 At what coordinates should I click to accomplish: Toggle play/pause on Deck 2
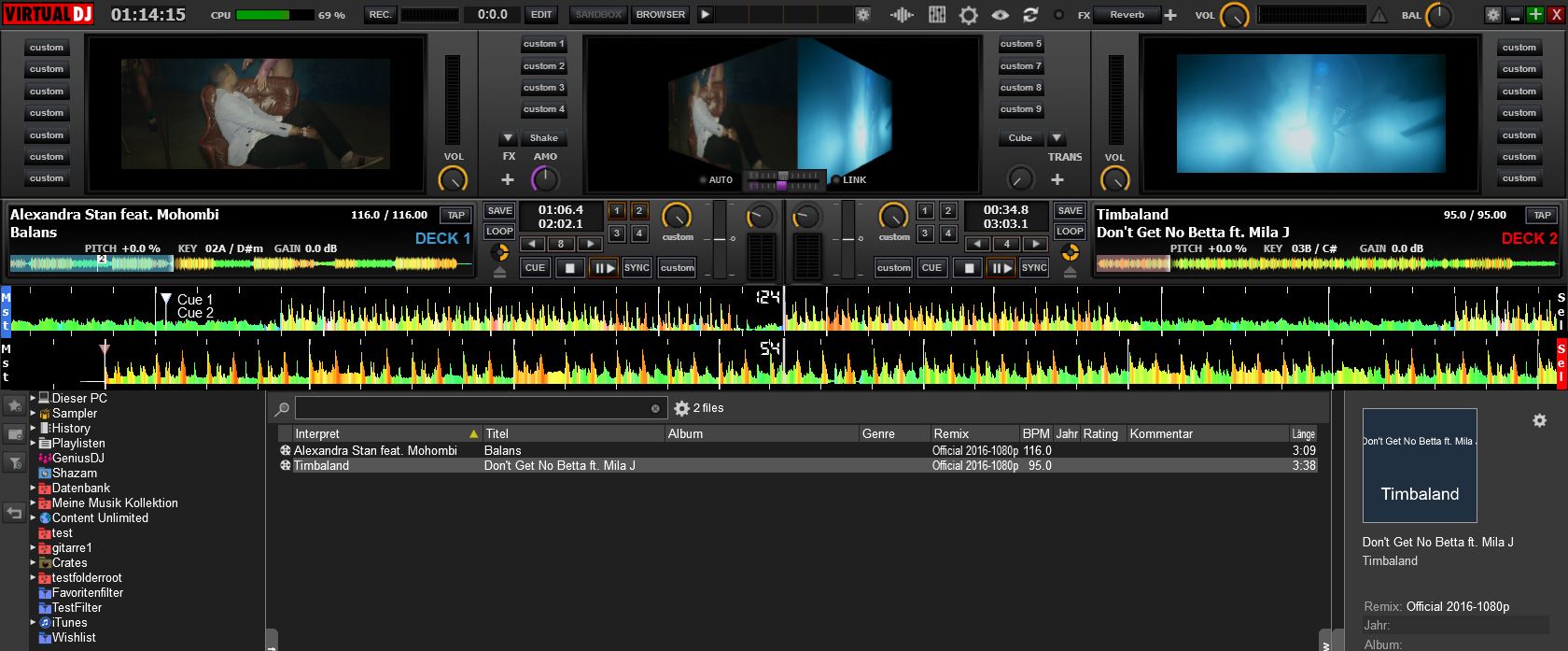pos(1001,268)
